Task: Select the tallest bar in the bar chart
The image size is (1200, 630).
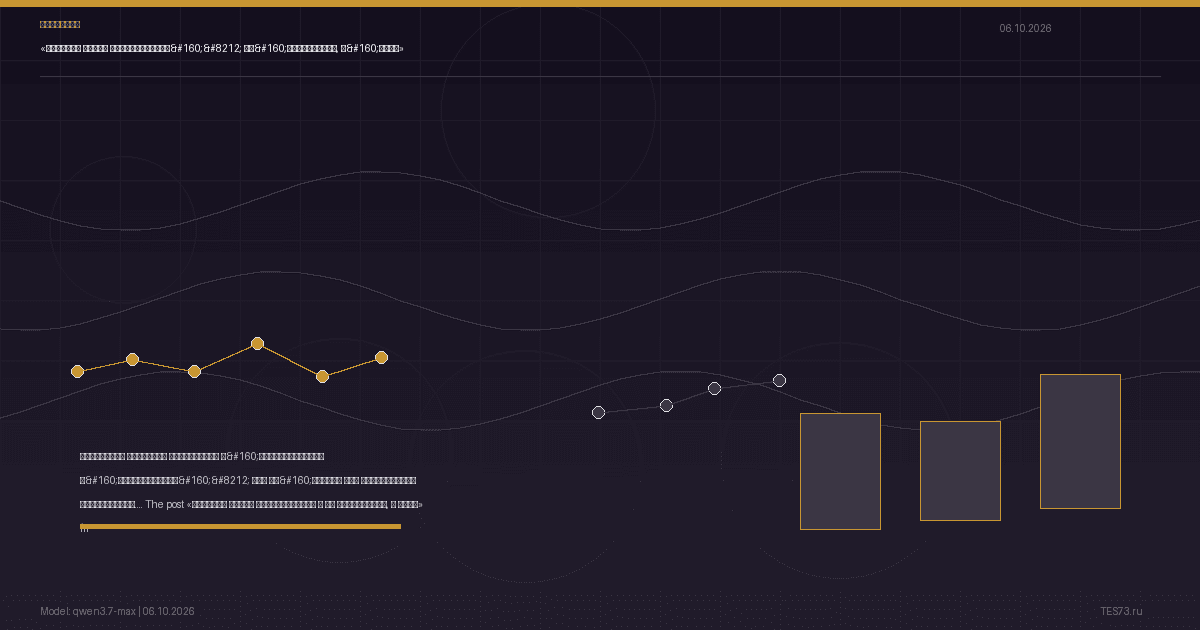Action: coord(1080,441)
